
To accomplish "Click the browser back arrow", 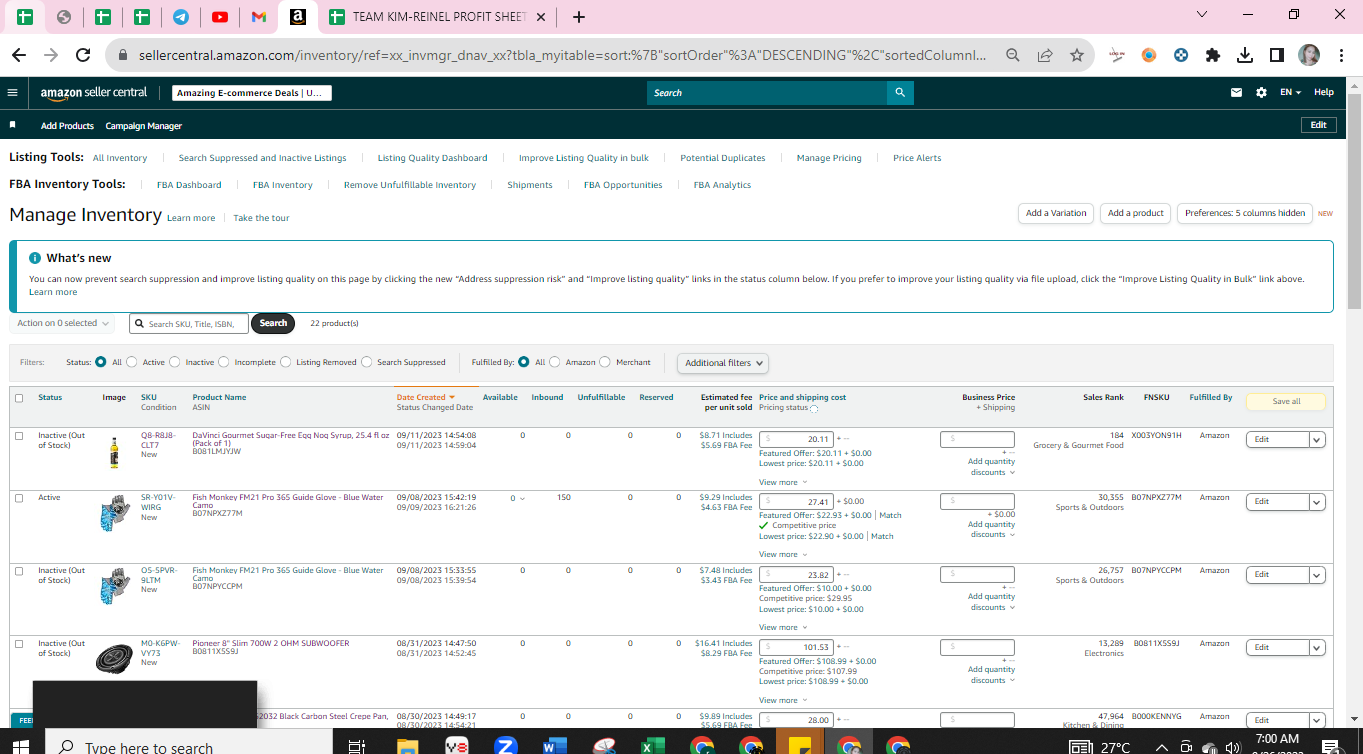I will [19, 55].
